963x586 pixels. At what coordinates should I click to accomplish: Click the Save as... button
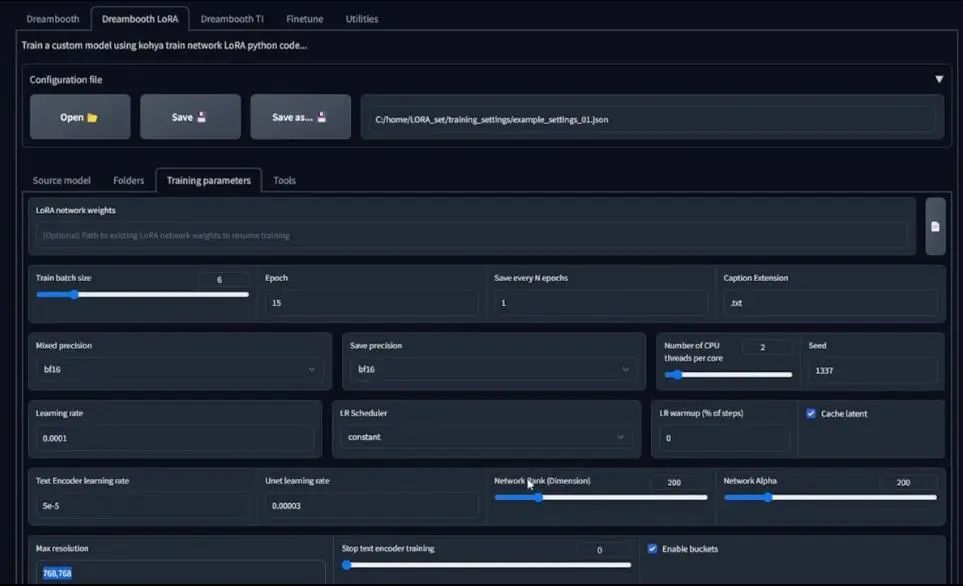click(x=300, y=117)
